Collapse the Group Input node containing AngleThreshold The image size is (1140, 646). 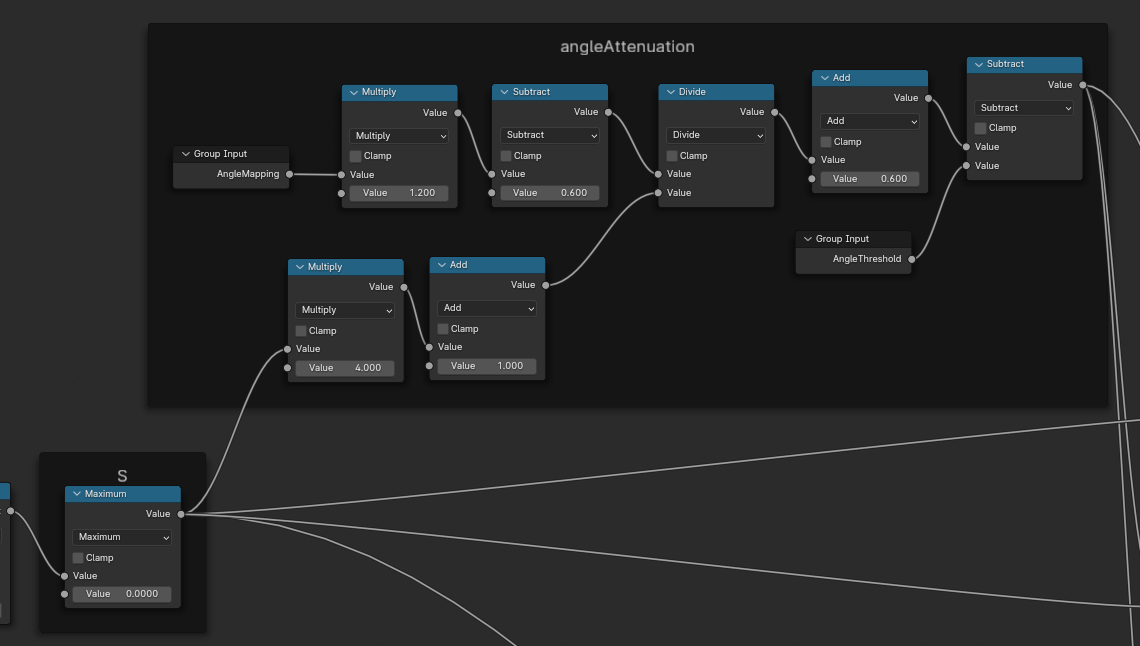tap(807, 239)
